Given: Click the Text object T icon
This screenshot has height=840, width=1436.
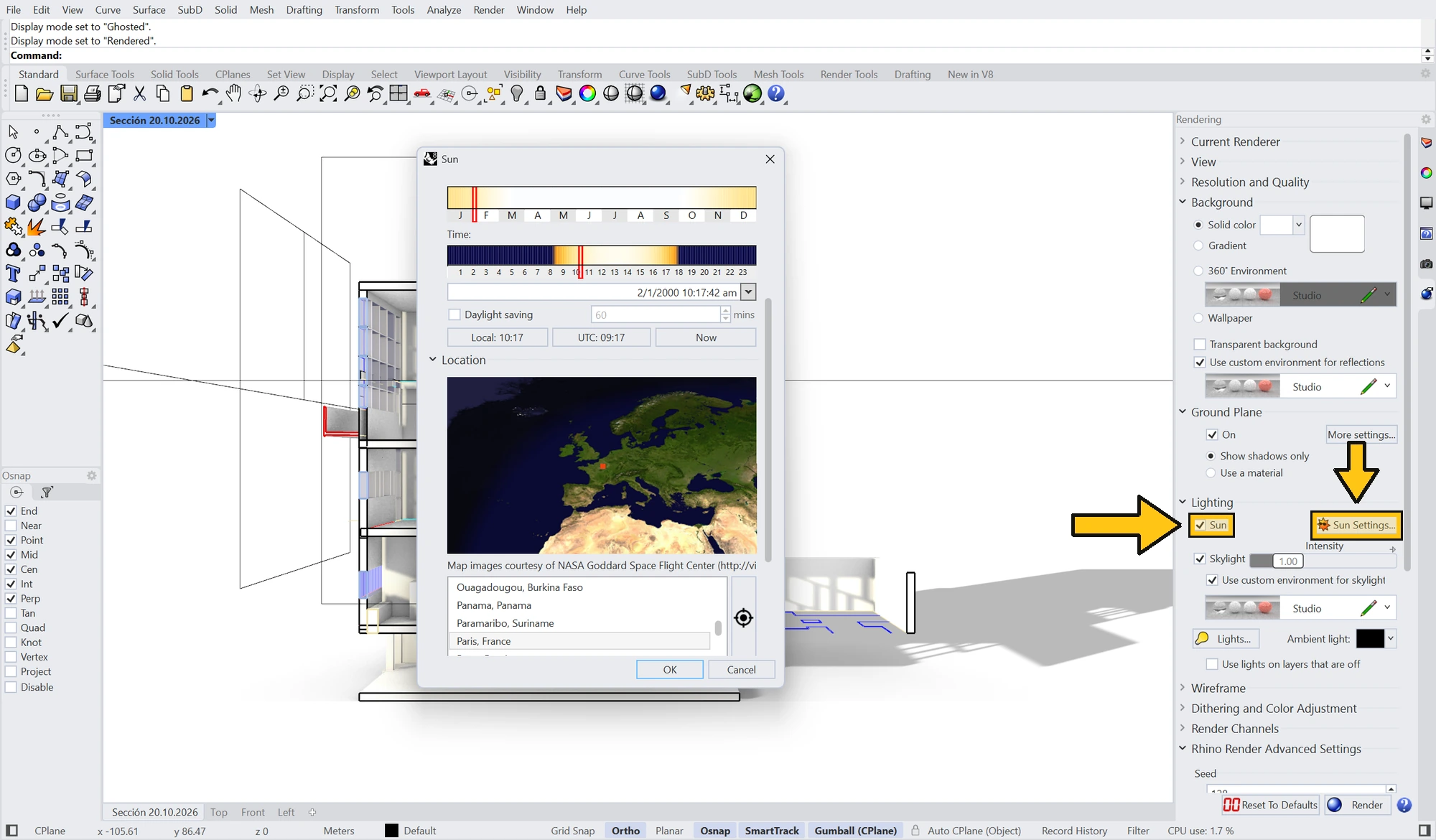Looking at the screenshot, I should [13, 274].
